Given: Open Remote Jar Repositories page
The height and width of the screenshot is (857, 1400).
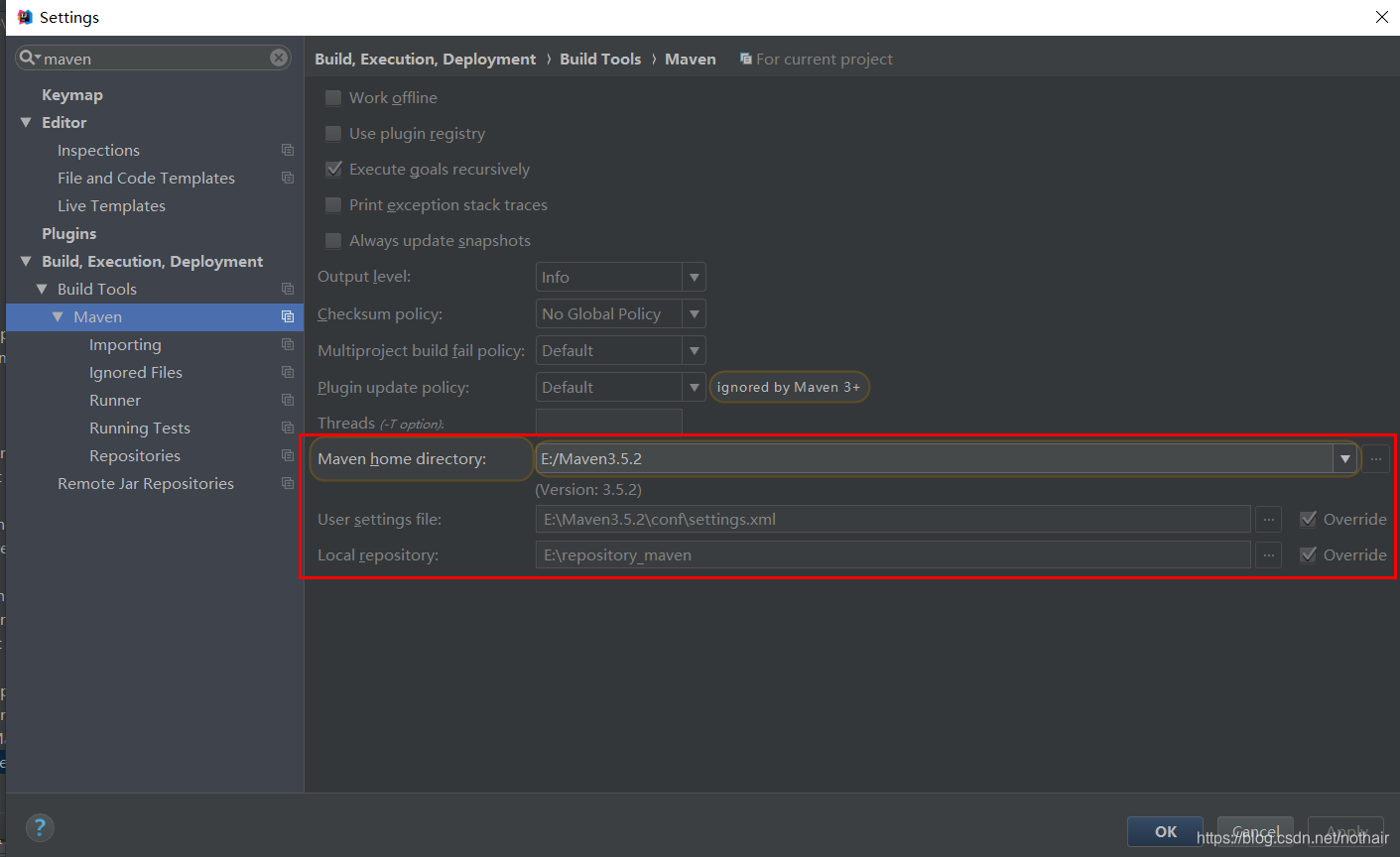Looking at the screenshot, I should [146, 483].
